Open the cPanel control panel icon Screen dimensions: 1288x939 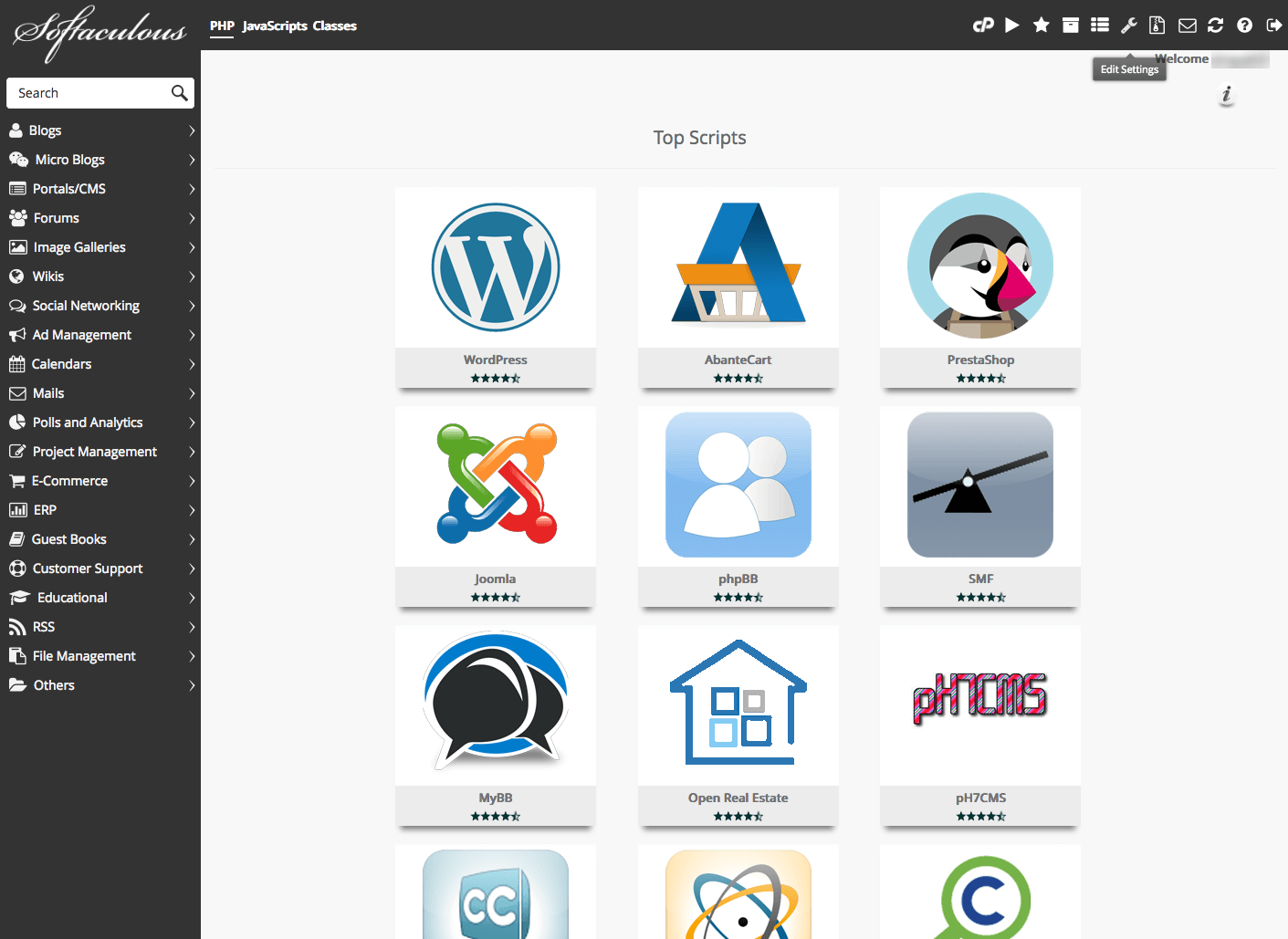pos(983,26)
